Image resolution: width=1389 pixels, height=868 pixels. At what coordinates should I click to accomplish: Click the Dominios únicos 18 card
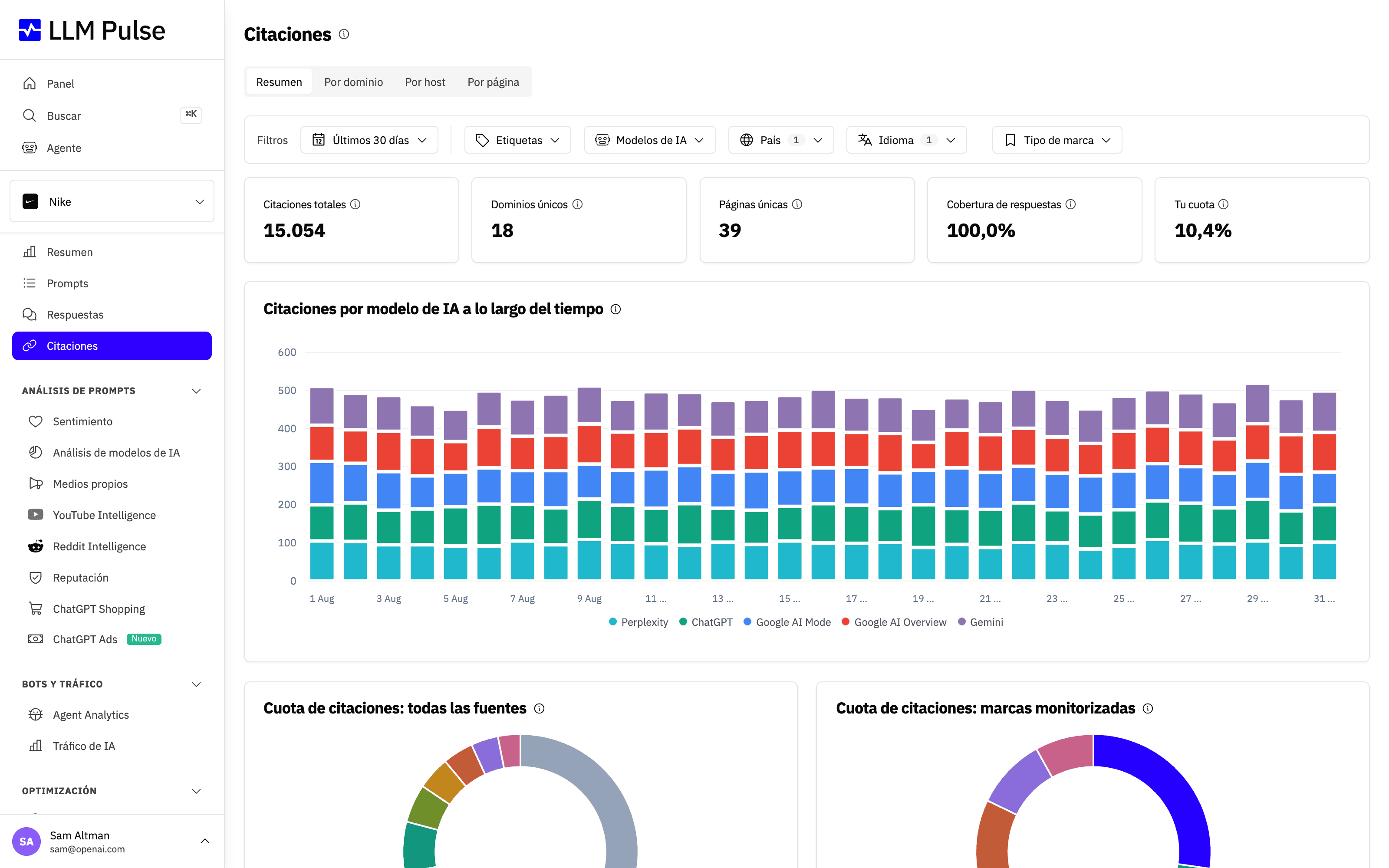coord(579,220)
